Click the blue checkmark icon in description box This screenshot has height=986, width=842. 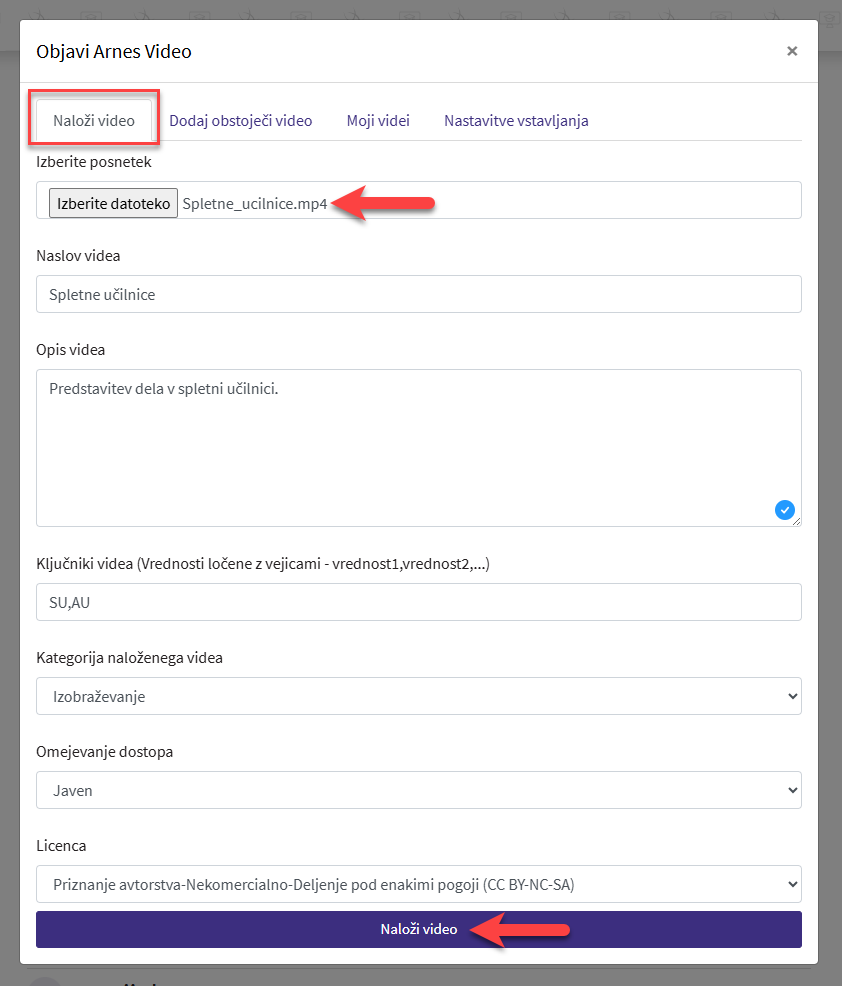784,510
